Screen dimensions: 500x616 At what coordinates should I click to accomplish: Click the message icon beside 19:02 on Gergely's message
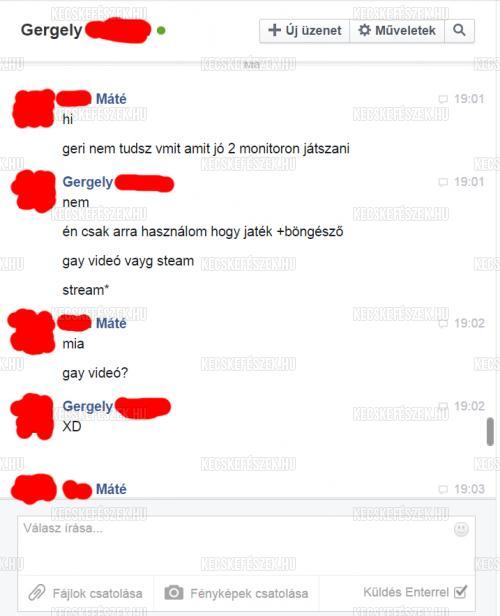tap(443, 406)
